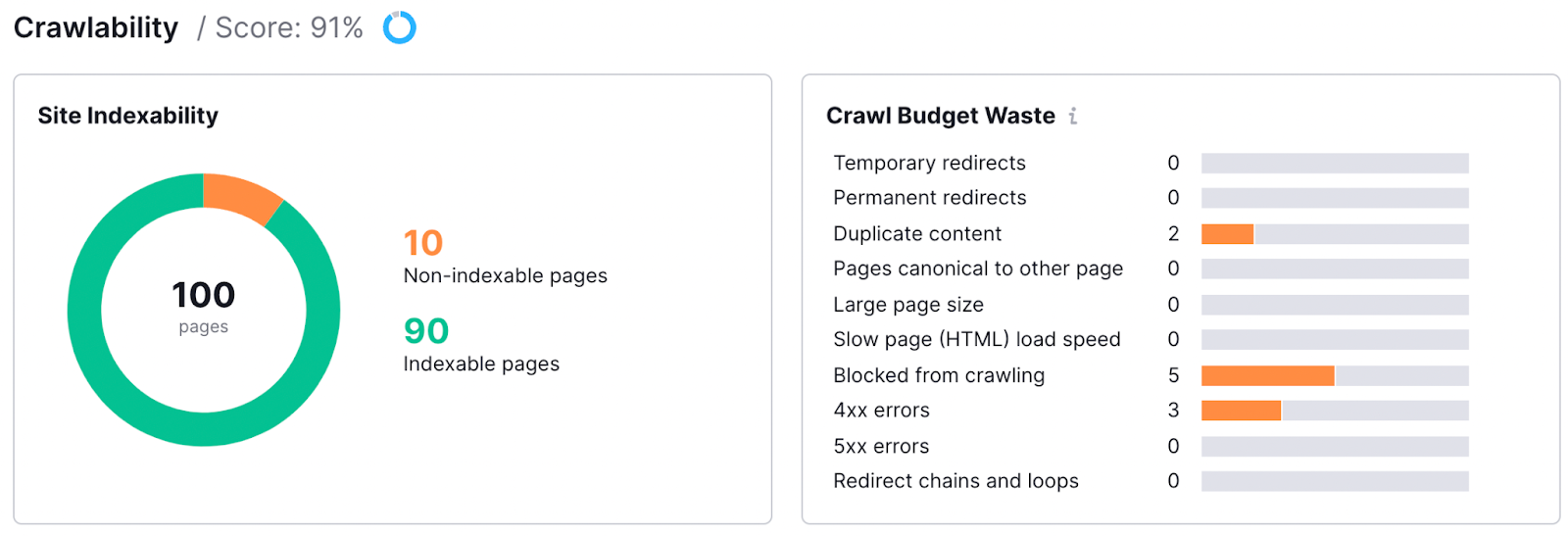The width and height of the screenshot is (1568, 536).
Task: Select the Large page size row
Action: click(x=907, y=305)
